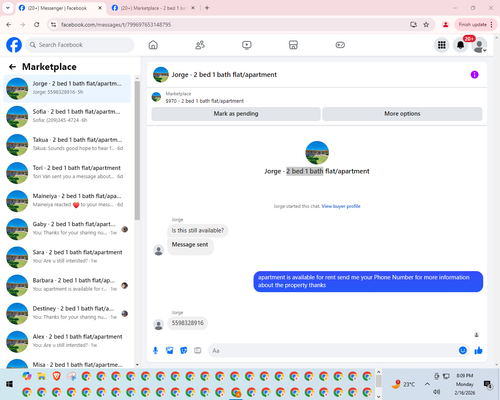Open the Marketplace storefront icon in top navigation

pos(293,45)
